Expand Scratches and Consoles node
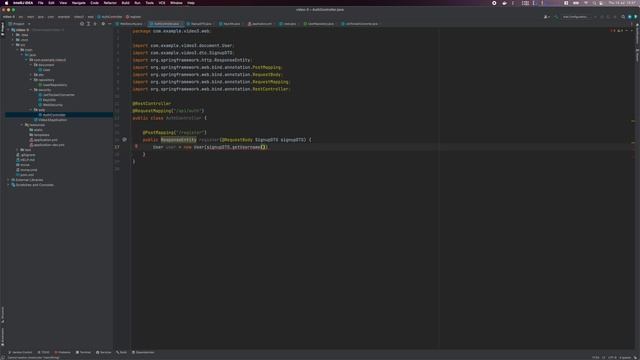This screenshot has height=360, width=640. point(8,185)
